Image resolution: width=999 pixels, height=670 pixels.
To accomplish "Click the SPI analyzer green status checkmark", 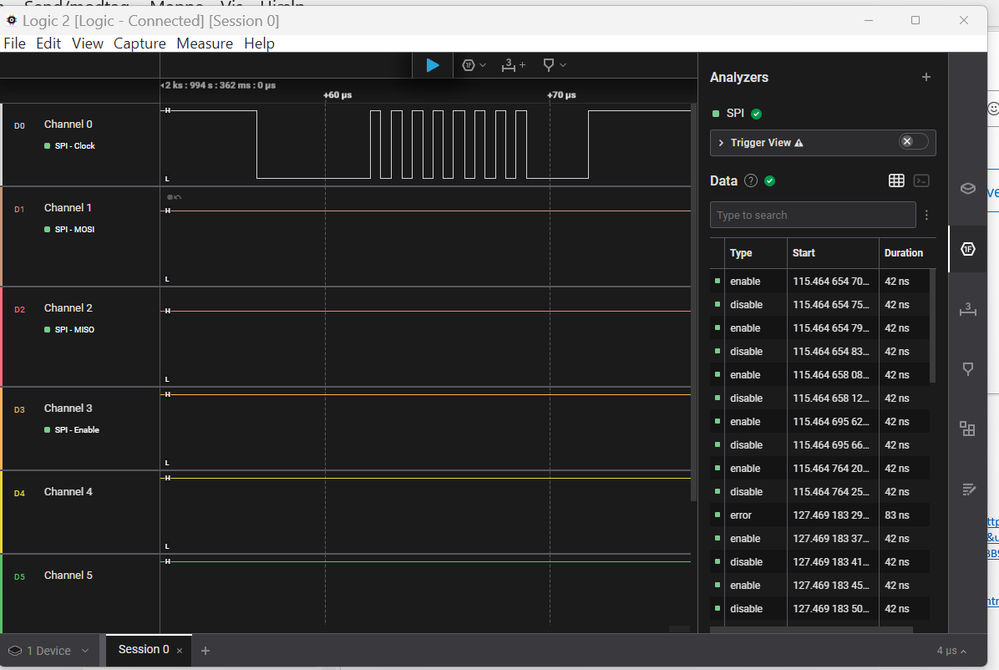I will pyautogui.click(x=756, y=114).
